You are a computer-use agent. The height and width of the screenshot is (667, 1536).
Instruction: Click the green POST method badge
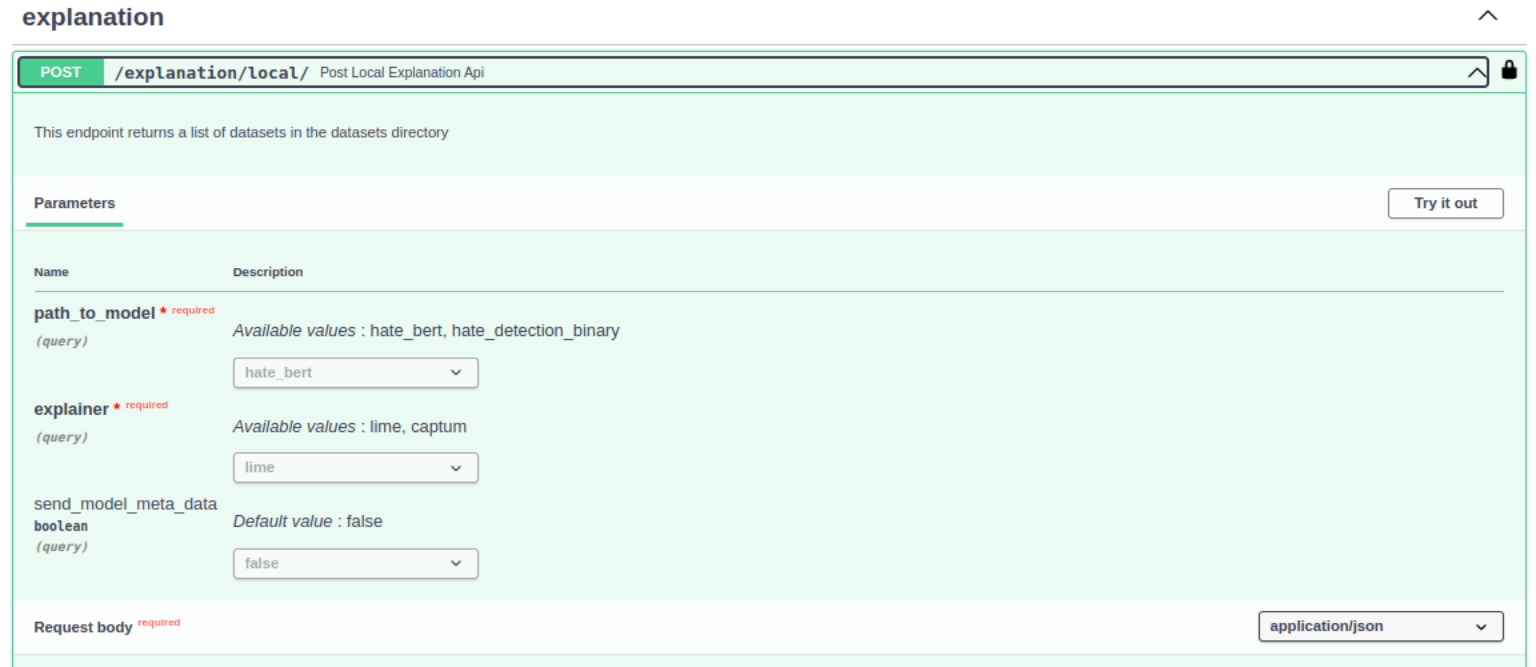(61, 72)
